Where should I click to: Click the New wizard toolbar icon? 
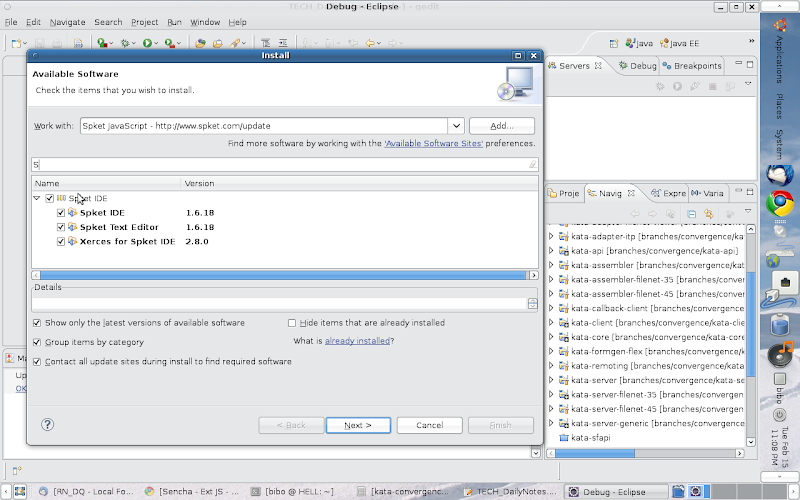tap(17, 43)
